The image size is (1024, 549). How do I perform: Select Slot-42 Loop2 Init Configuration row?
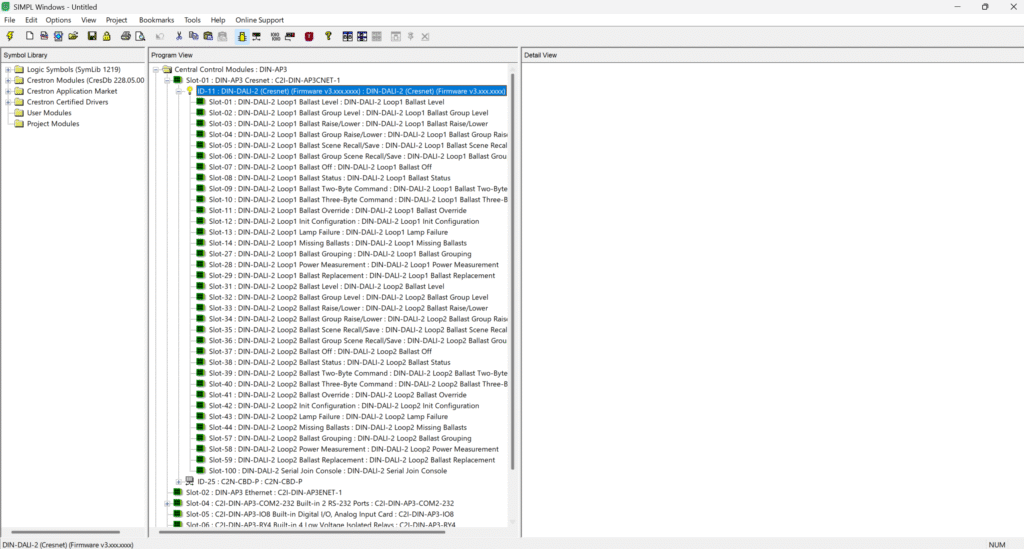344,405
